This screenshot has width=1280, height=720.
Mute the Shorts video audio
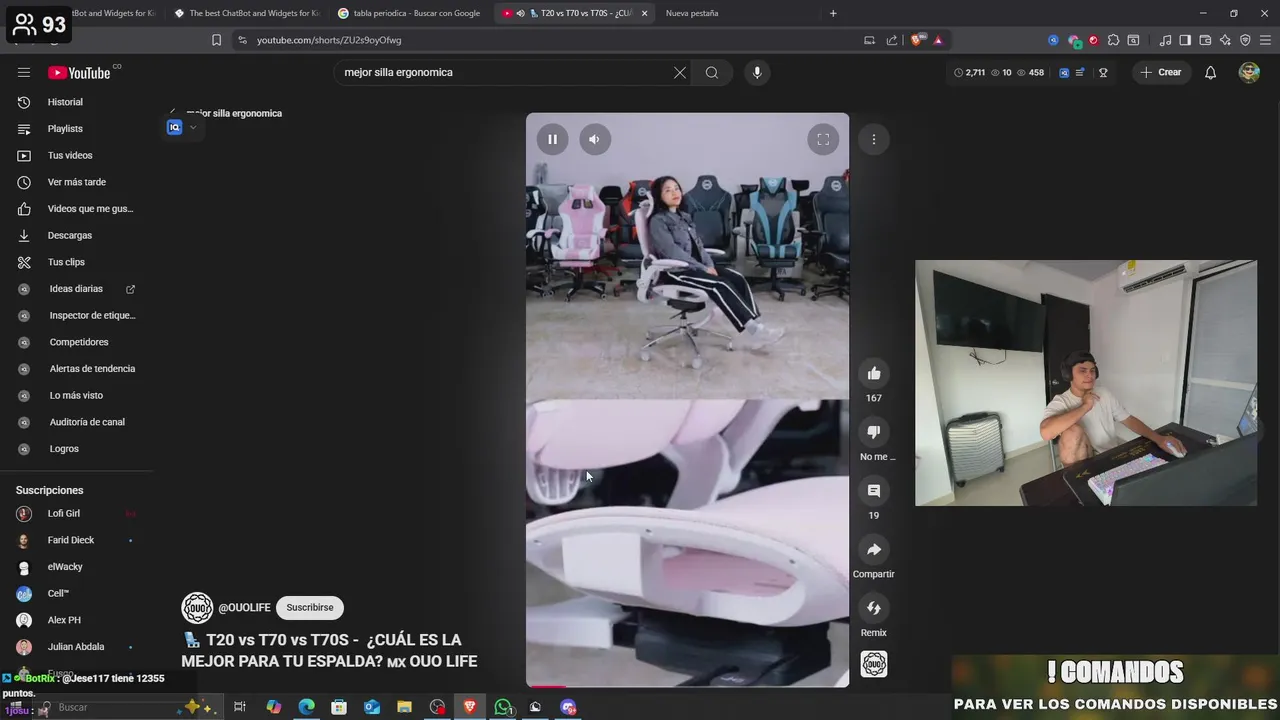tap(594, 140)
